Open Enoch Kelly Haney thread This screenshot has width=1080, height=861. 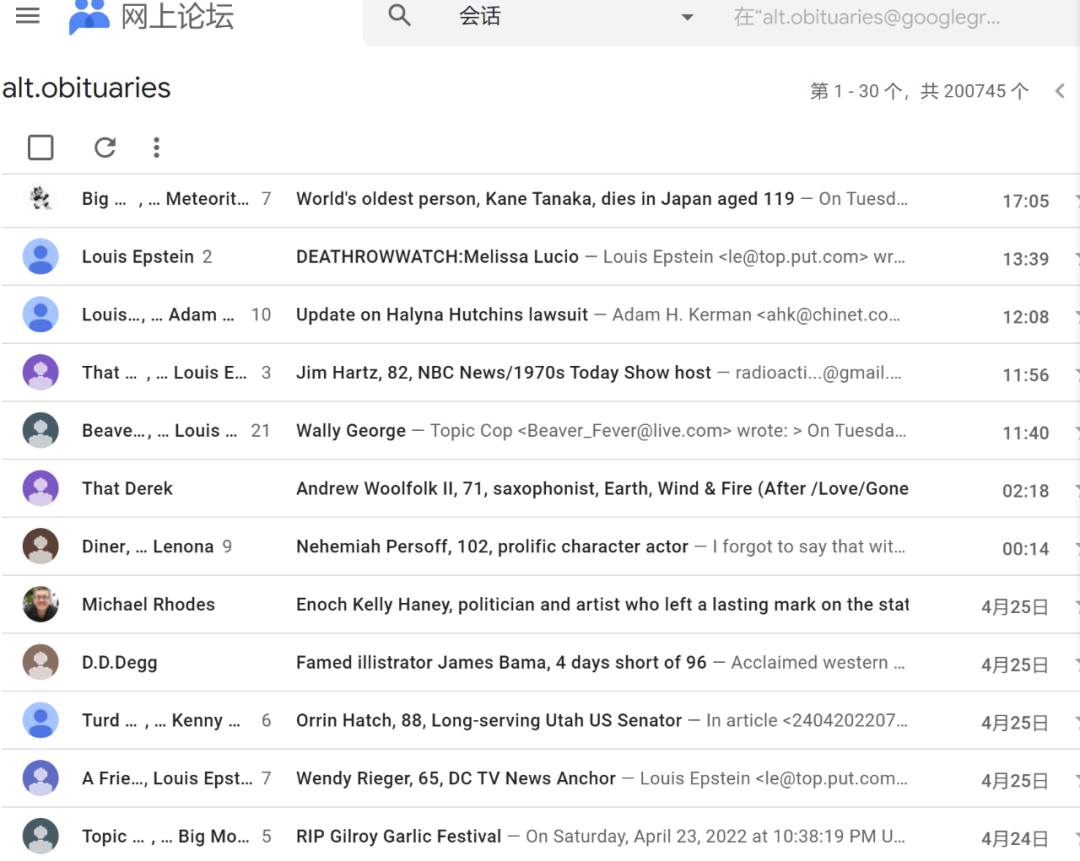602,604
